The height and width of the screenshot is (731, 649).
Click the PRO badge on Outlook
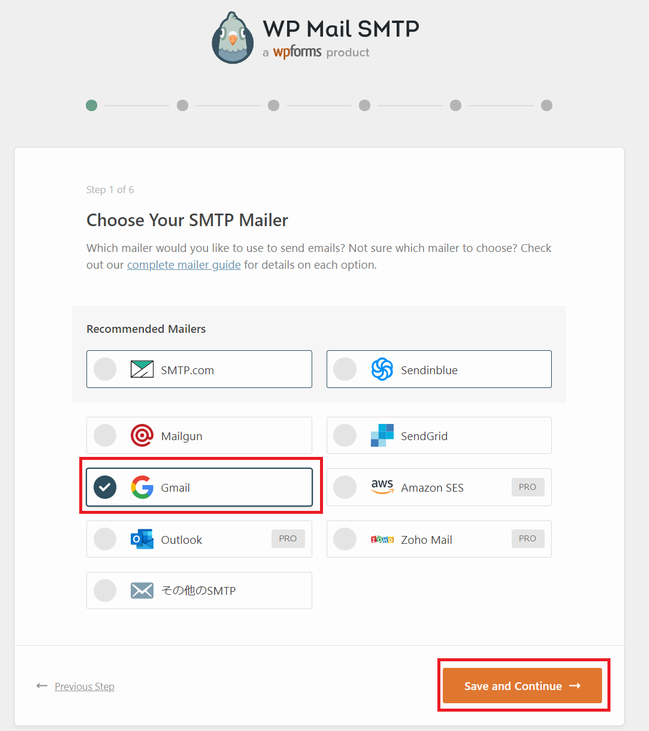[288, 538]
